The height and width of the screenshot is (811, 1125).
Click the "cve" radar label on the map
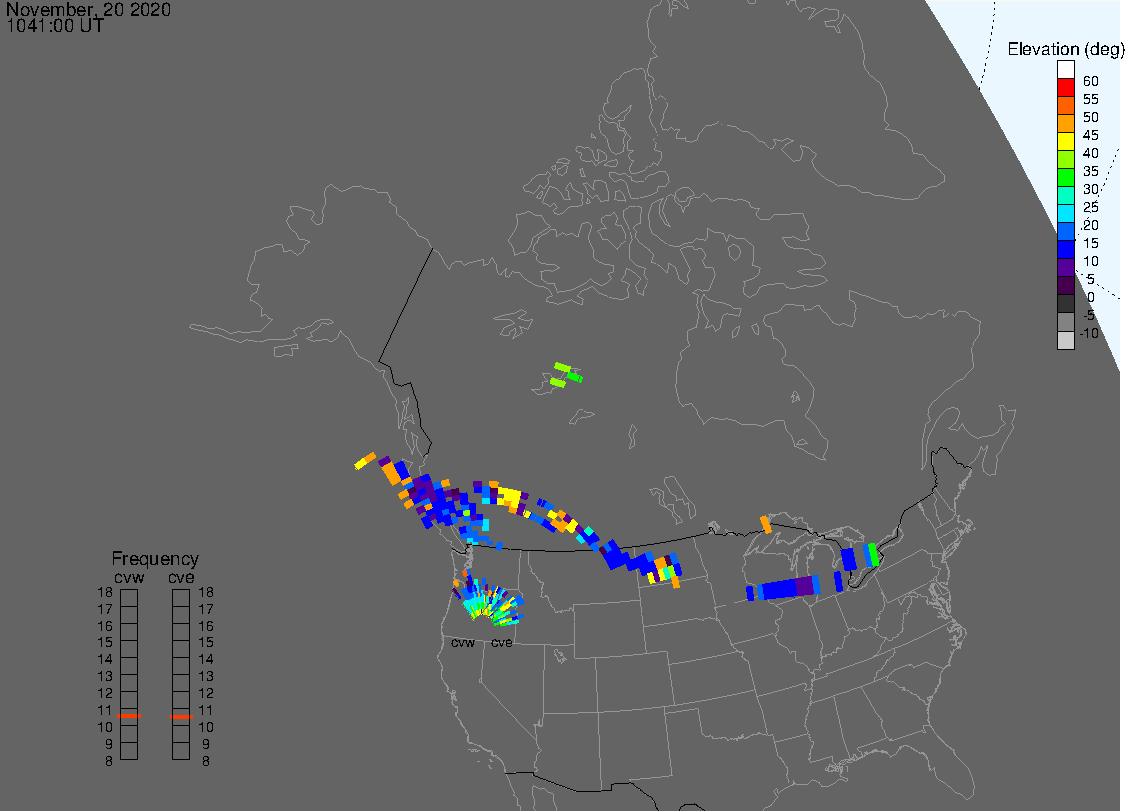click(x=502, y=643)
